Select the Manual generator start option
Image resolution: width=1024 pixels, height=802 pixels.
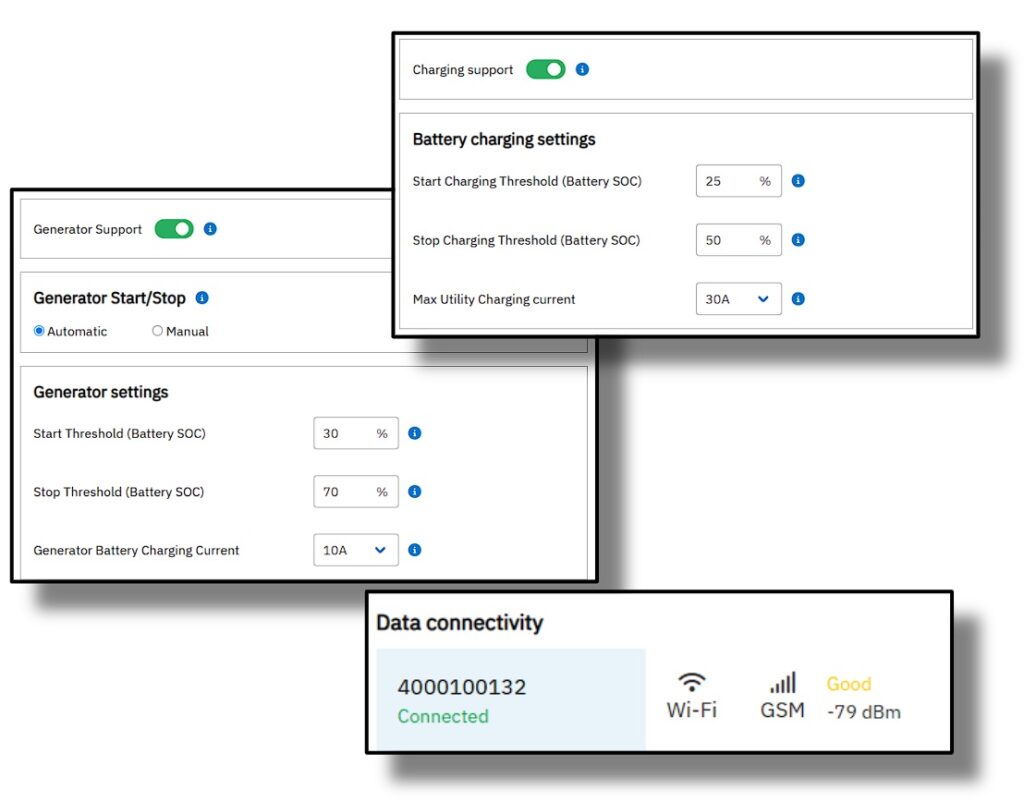tap(157, 331)
